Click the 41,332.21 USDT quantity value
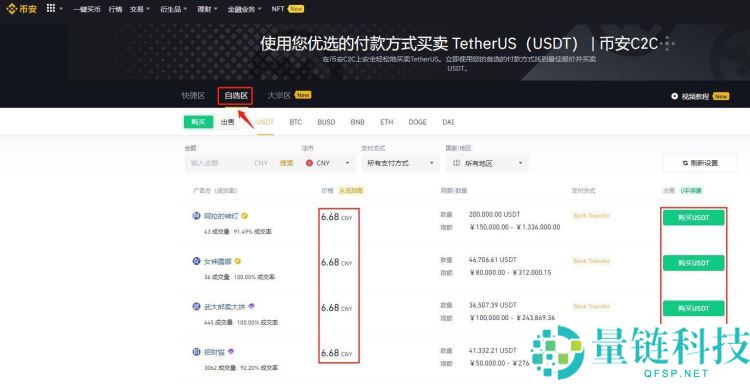Viewport: 750px width, 384px height. pyautogui.click(x=492, y=351)
